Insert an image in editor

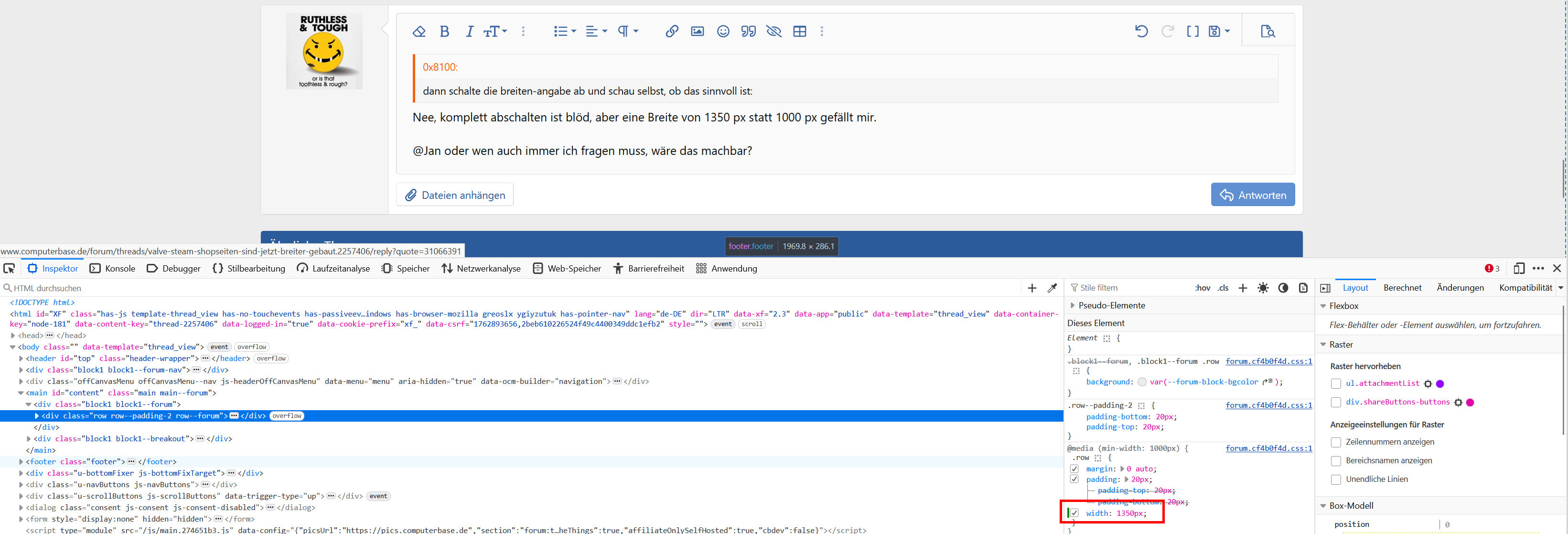[697, 32]
